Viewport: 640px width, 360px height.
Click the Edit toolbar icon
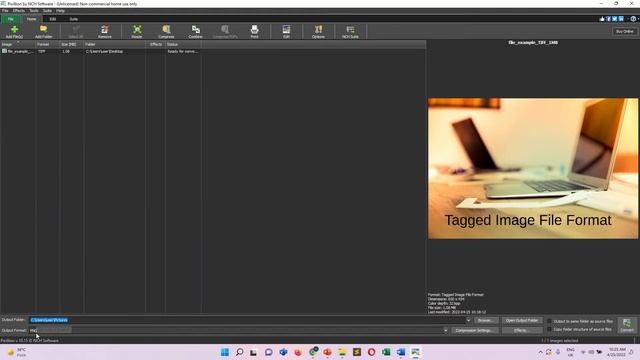(x=286, y=31)
